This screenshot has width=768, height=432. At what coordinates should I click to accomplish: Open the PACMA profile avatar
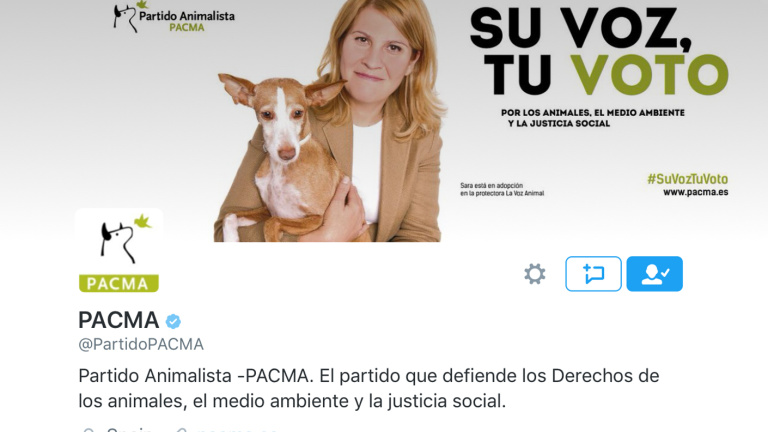tap(119, 252)
